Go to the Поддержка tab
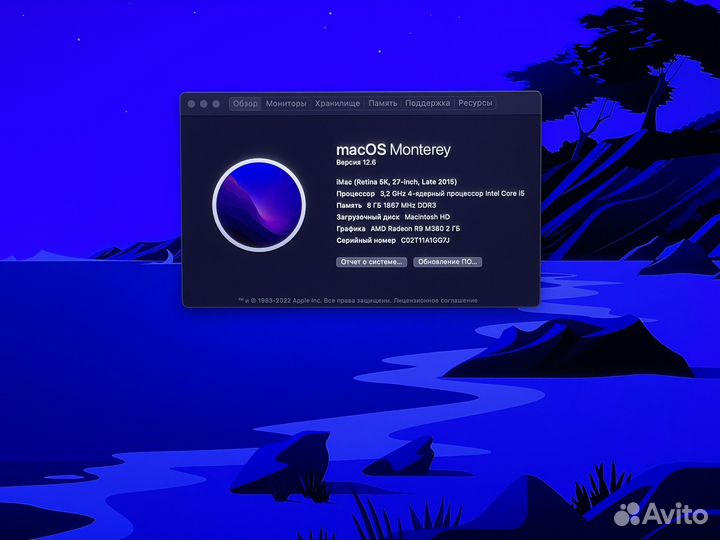Viewport: 720px width, 540px height. [x=427, y=103]
